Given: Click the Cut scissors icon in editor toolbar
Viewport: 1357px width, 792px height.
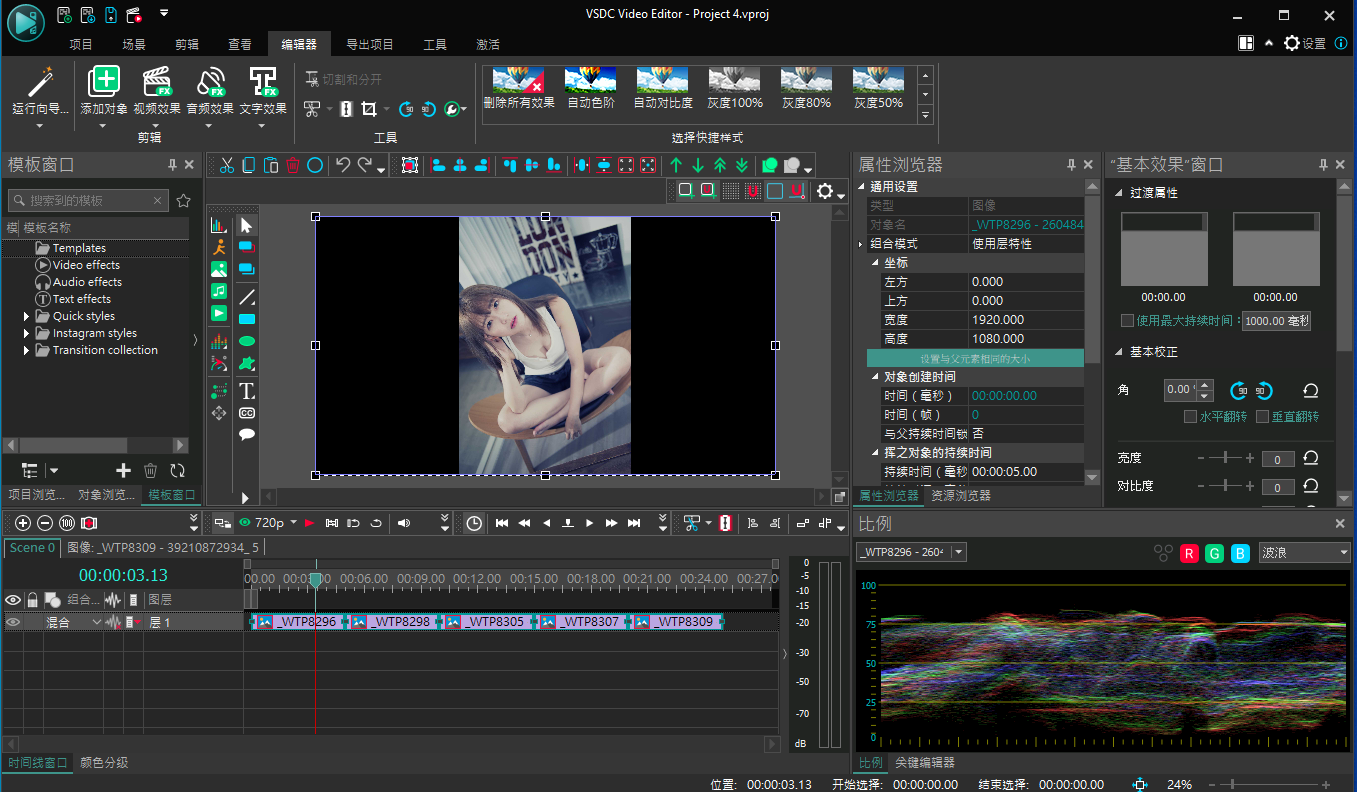Looking at the screenshot, I should (x=227, y=165).
